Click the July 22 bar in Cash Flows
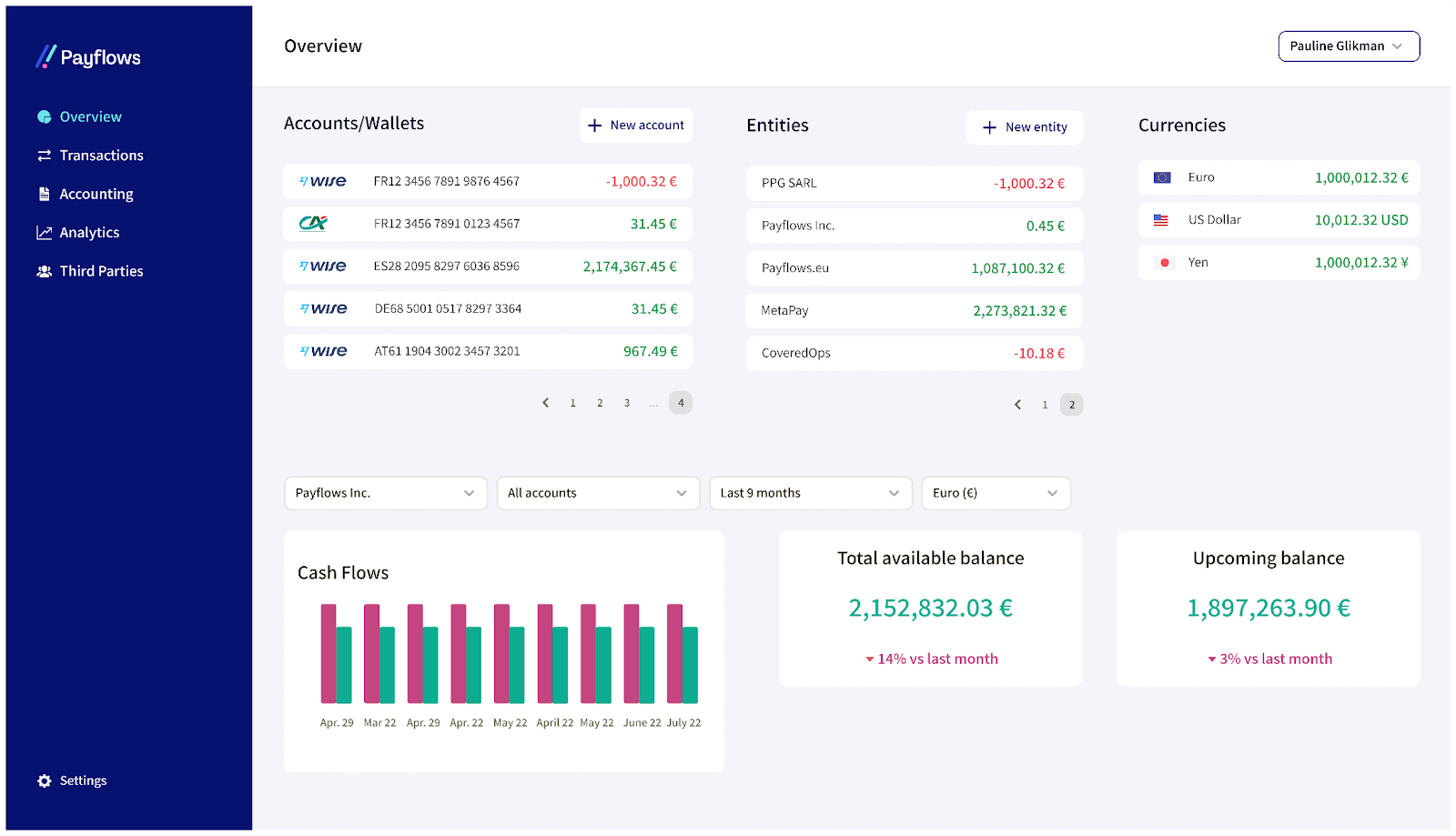Screen dimensions: 1456x836 pyautogui.click(x=682, y=654)
